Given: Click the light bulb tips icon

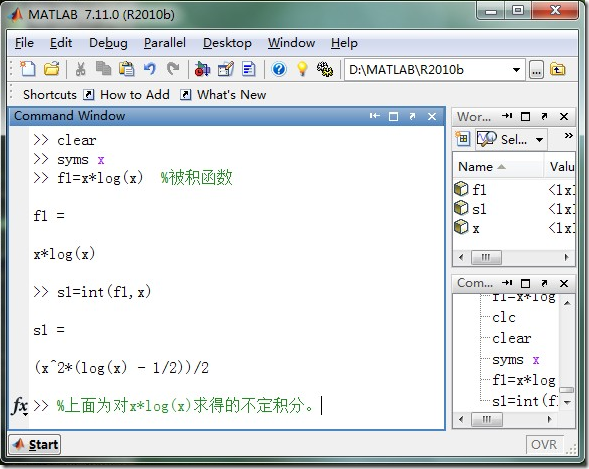Looking at the screenshot, I should click(302, 69).
